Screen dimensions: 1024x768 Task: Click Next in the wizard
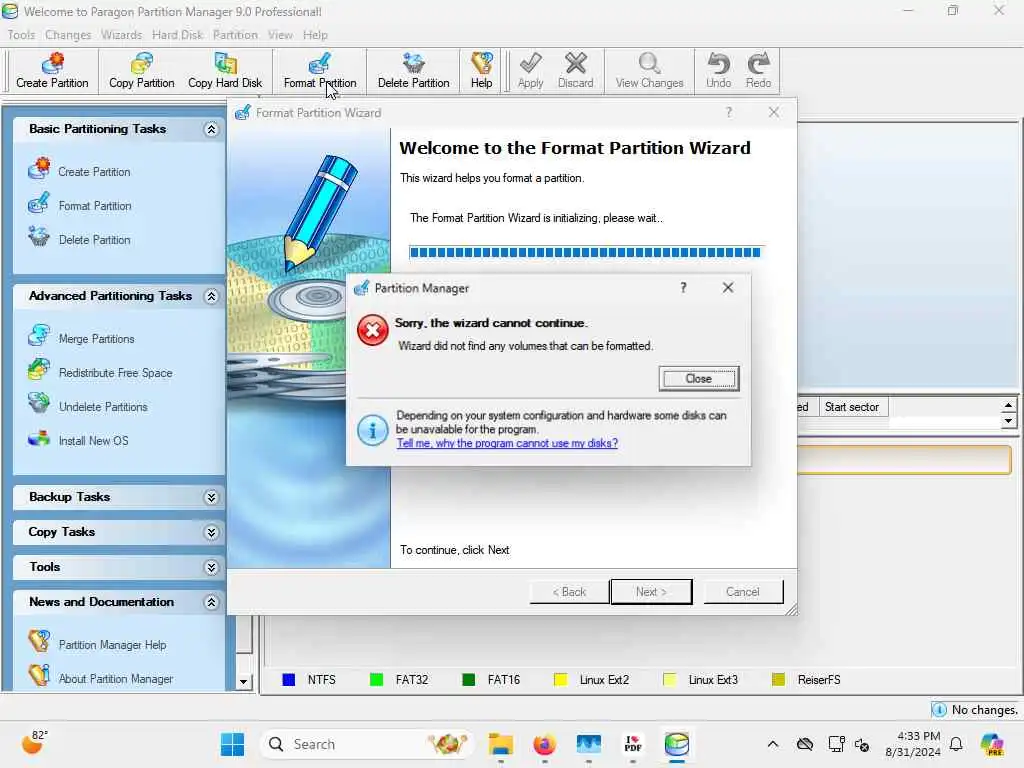pyautogui.click(x=651, y=592)
